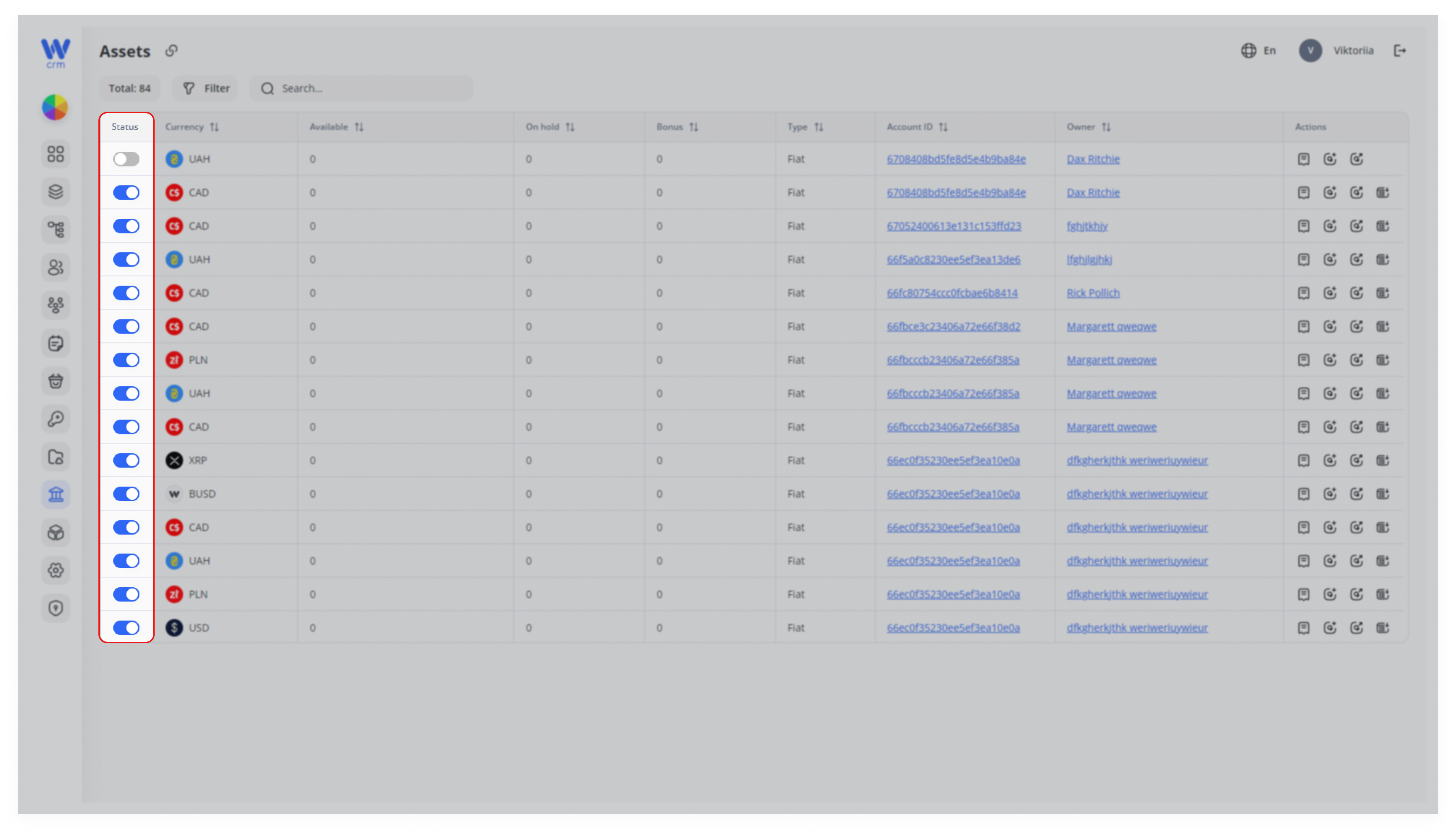Image resolution: width=1456 pixels, height=835 pixels.
Task: Open the shield icon in sidebar
Action: 55,608
